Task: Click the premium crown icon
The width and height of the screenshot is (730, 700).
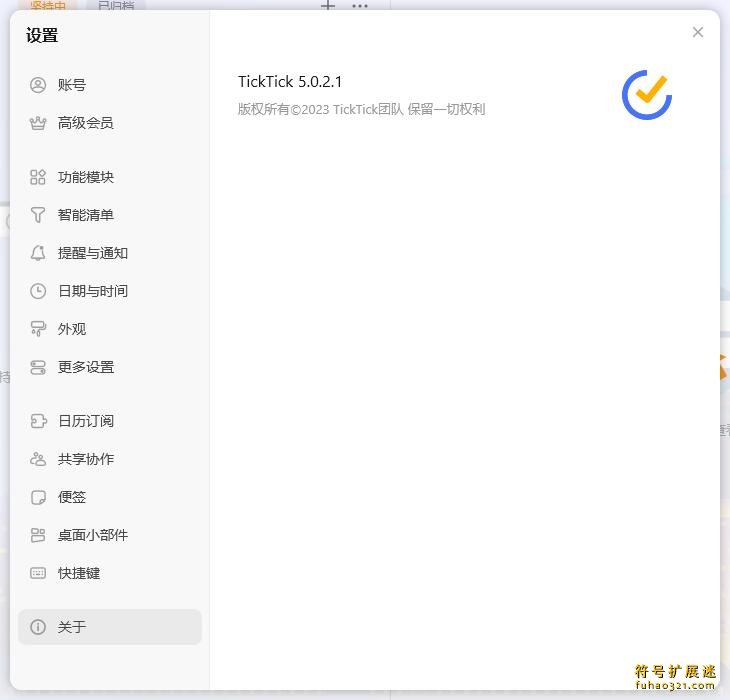Action: (38, 123)
